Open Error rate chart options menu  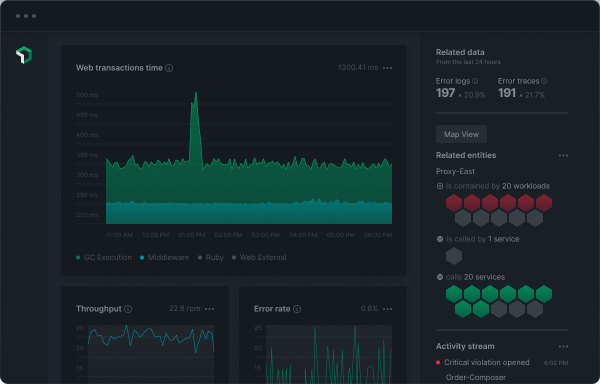pos(387,309)
